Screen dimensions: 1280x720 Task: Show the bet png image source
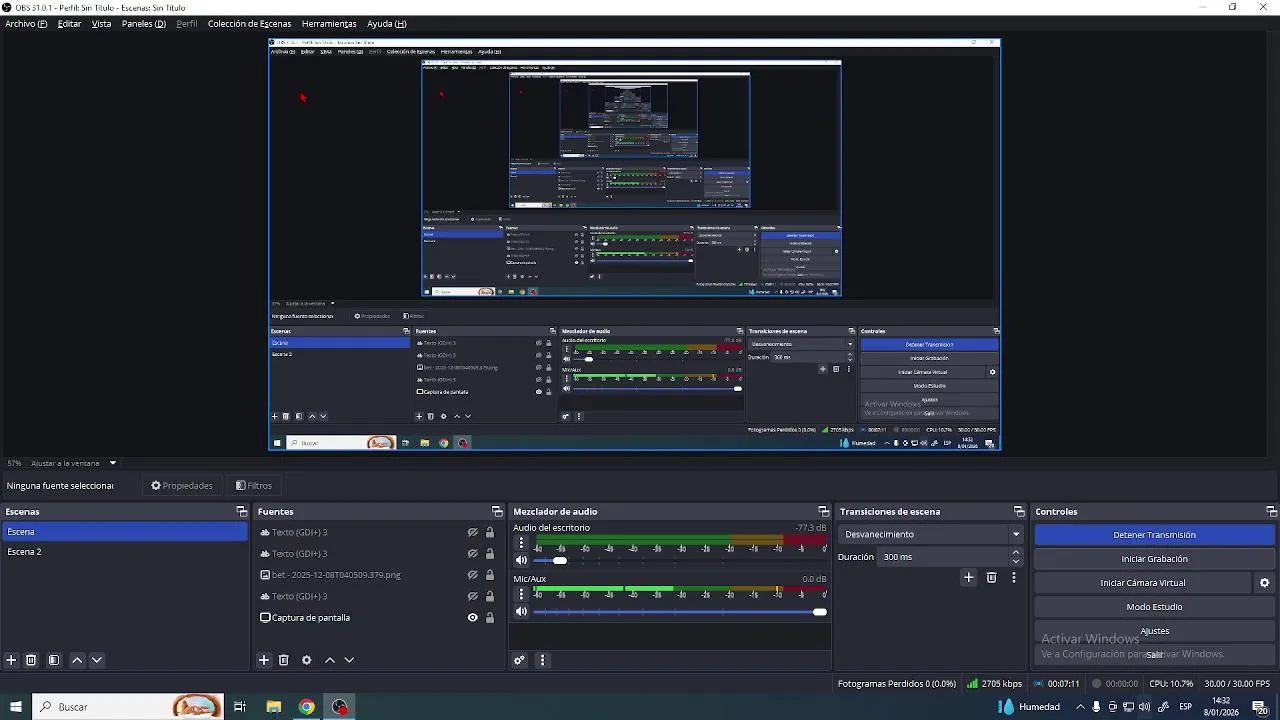(x=473, y=575)
